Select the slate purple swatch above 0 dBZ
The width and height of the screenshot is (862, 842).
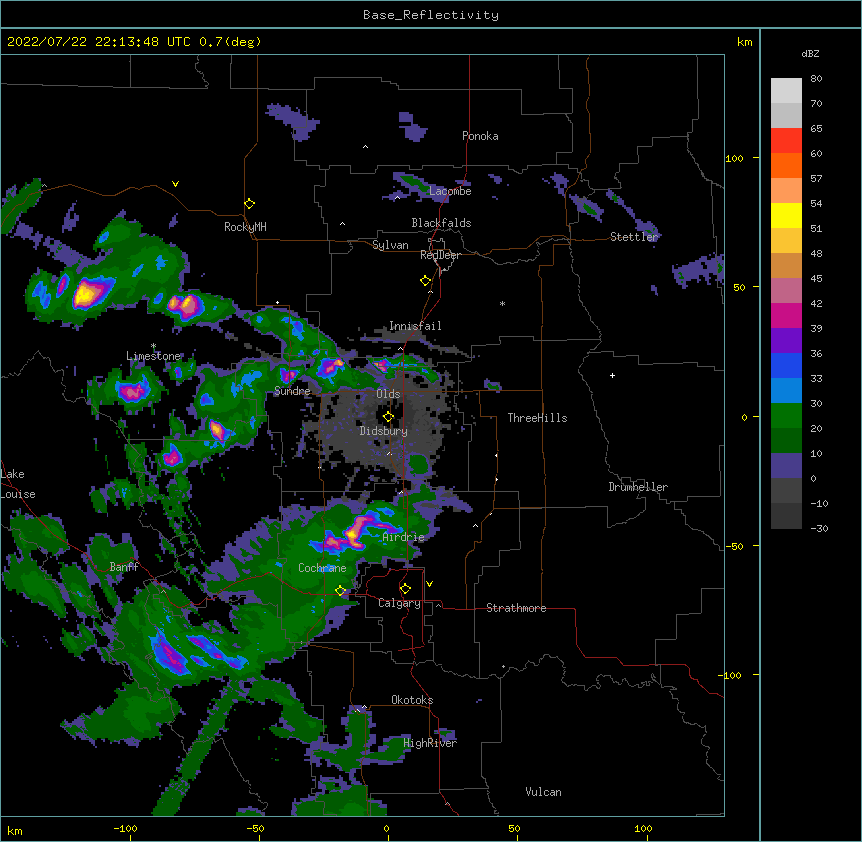(786, 466)
